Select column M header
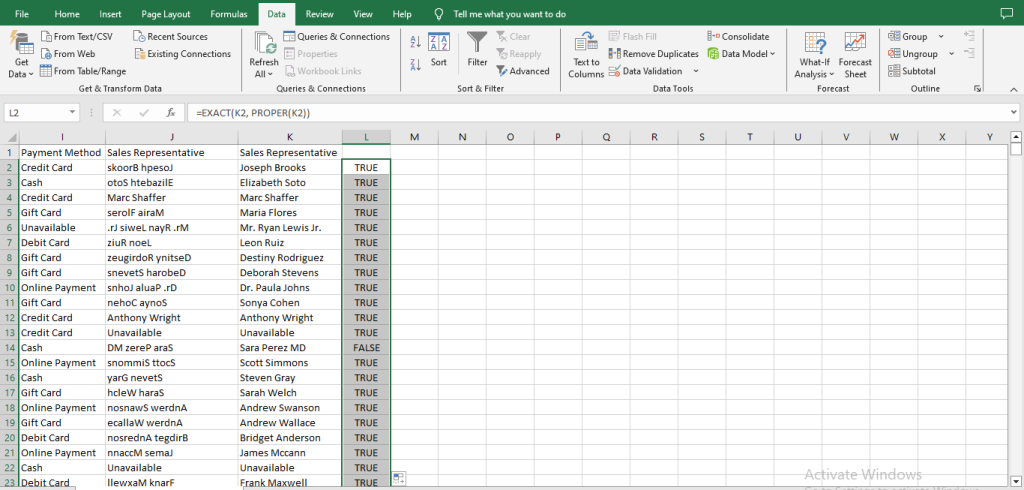The height and width of the screenshot is (490, 1024). [x=414, y=137]
